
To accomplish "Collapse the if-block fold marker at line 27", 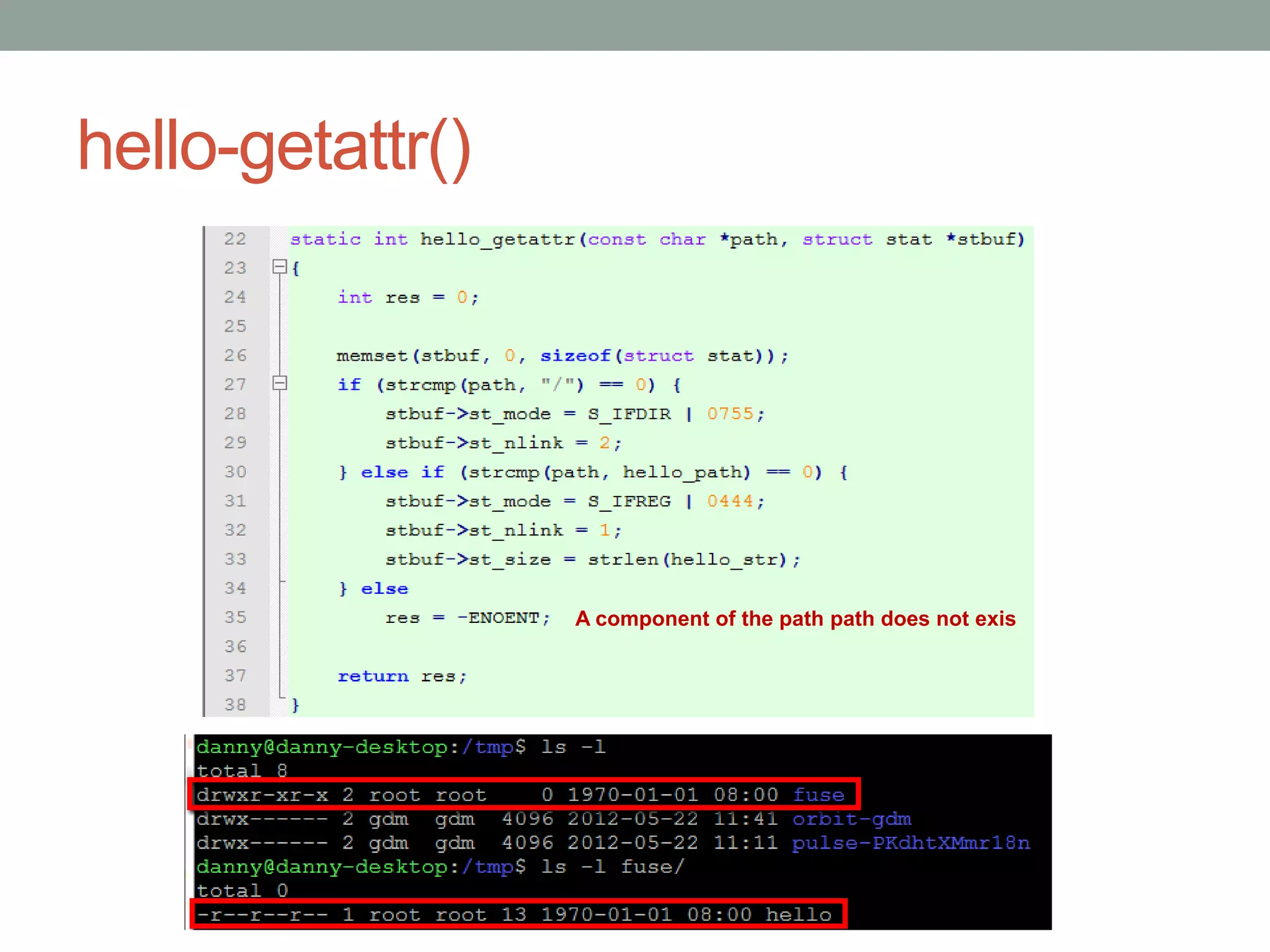I will pos(280,384).
